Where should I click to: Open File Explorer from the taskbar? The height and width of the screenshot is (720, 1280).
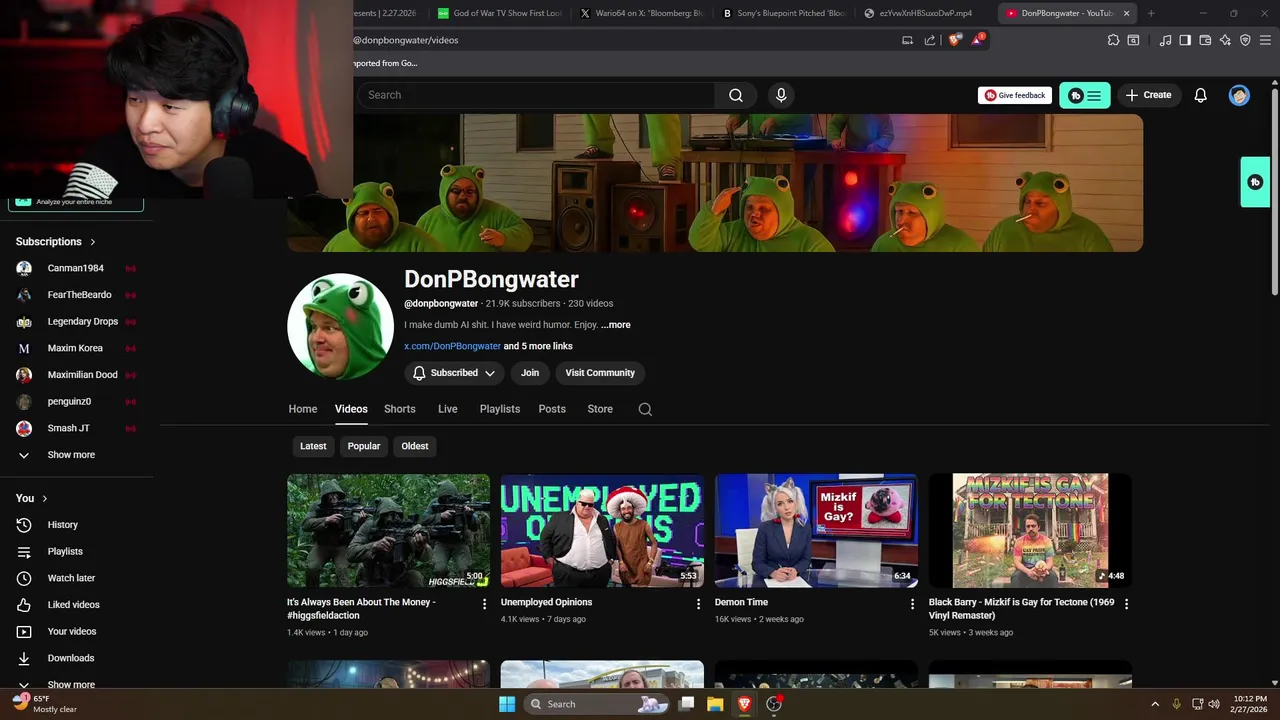(715, 704)
